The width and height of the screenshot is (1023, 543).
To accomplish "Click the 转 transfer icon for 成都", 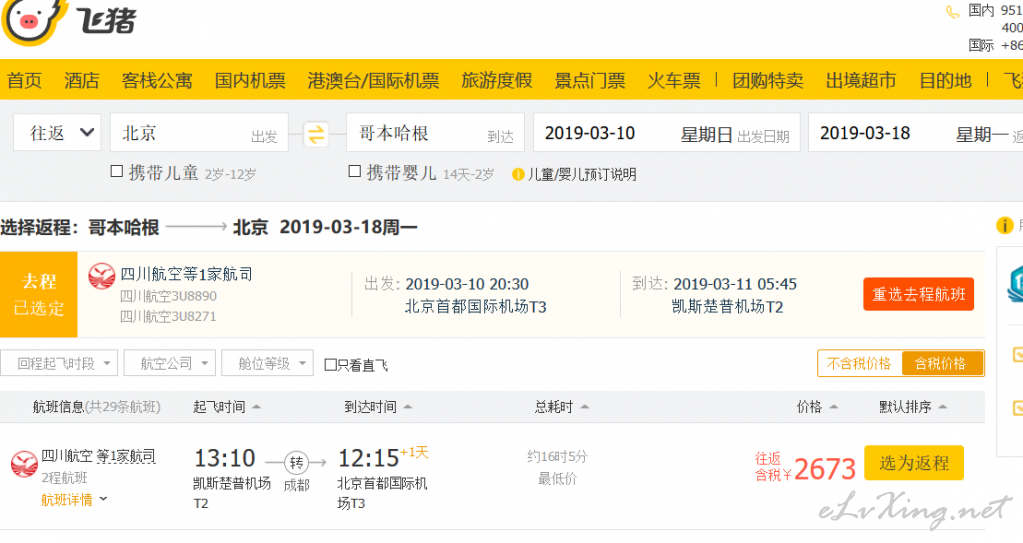I will pyautogui.click(x=296, y=463).
